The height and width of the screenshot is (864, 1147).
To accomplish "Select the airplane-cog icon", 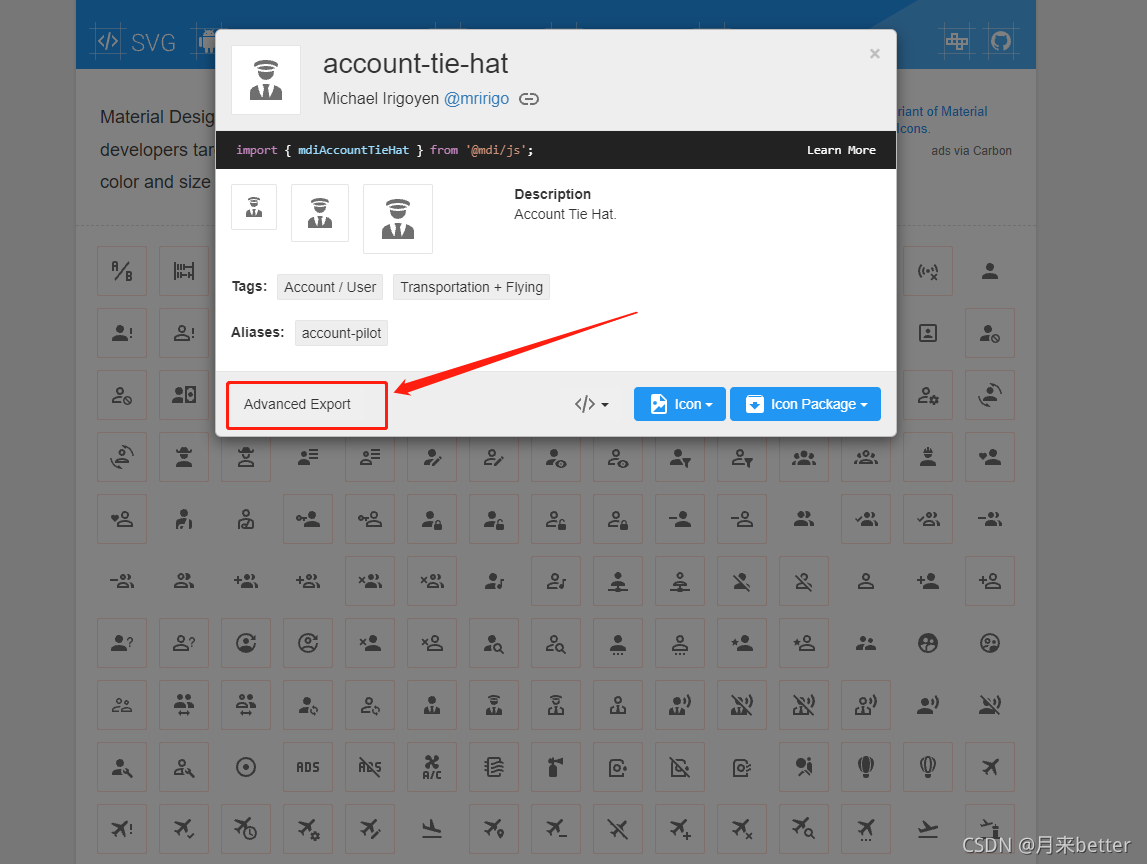I will pos(308,829).
